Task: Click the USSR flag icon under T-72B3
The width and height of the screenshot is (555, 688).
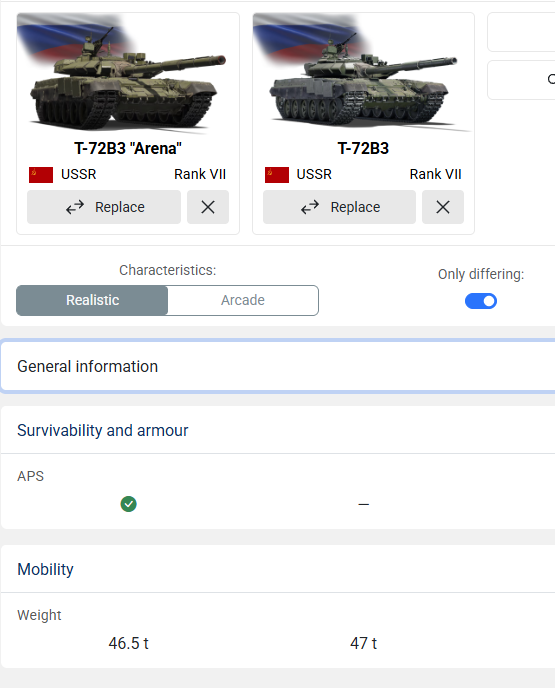Action: 277,175
